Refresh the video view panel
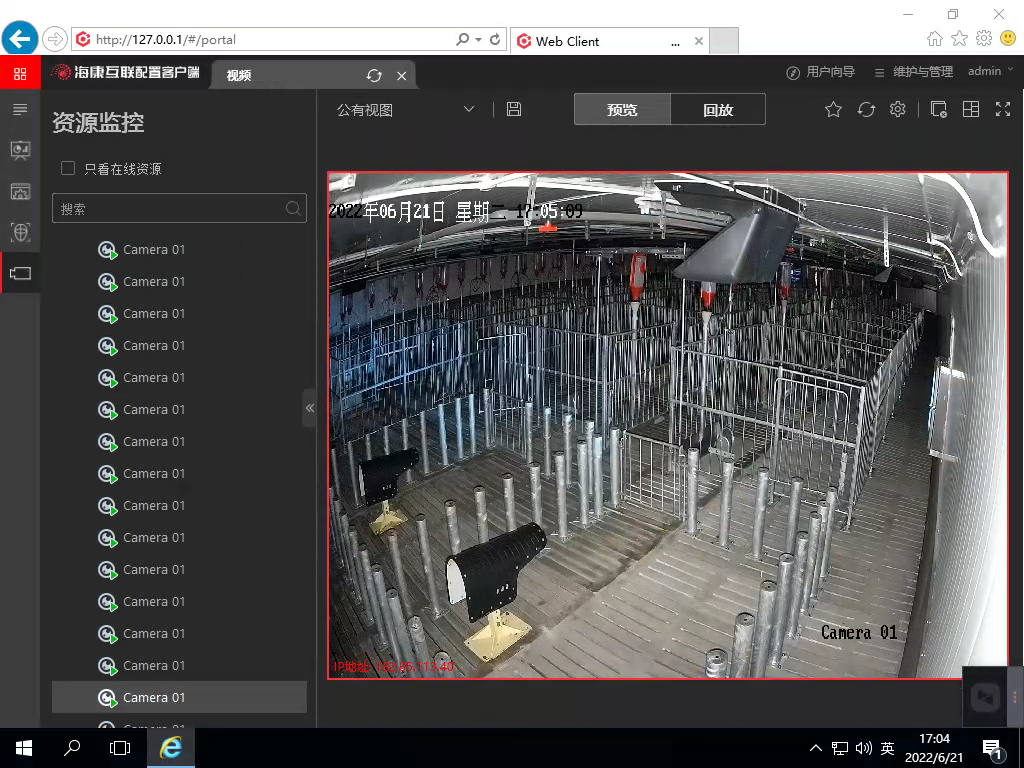Viewport: 1024px width, 768px height. click(x=866, y=110)
